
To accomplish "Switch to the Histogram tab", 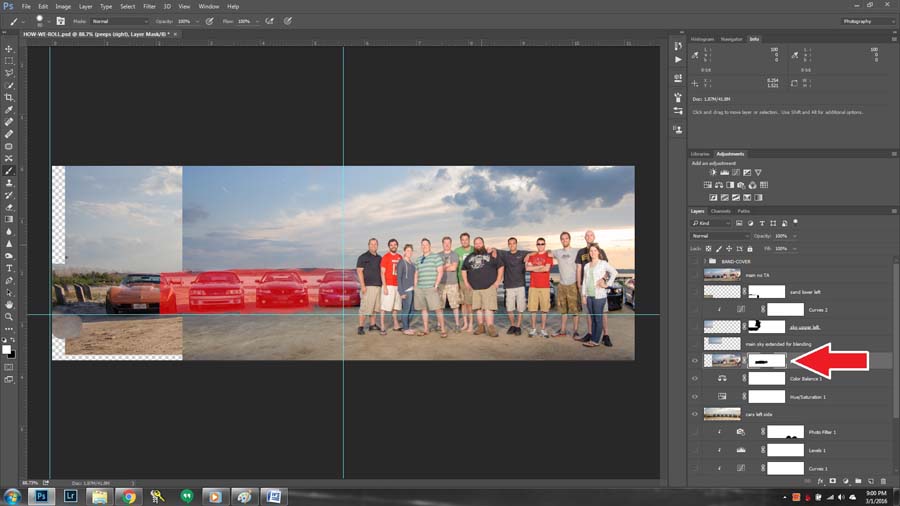I will (x=702, y=39).
